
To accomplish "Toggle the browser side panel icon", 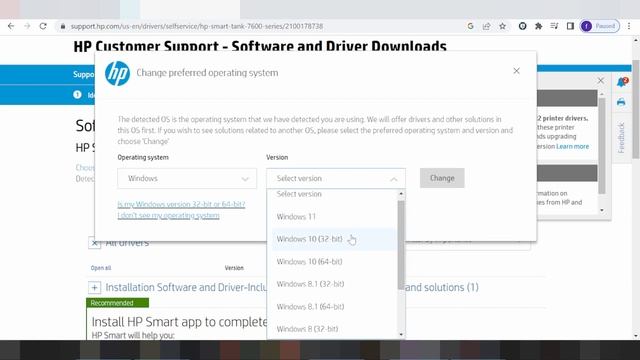I will 570,26.
